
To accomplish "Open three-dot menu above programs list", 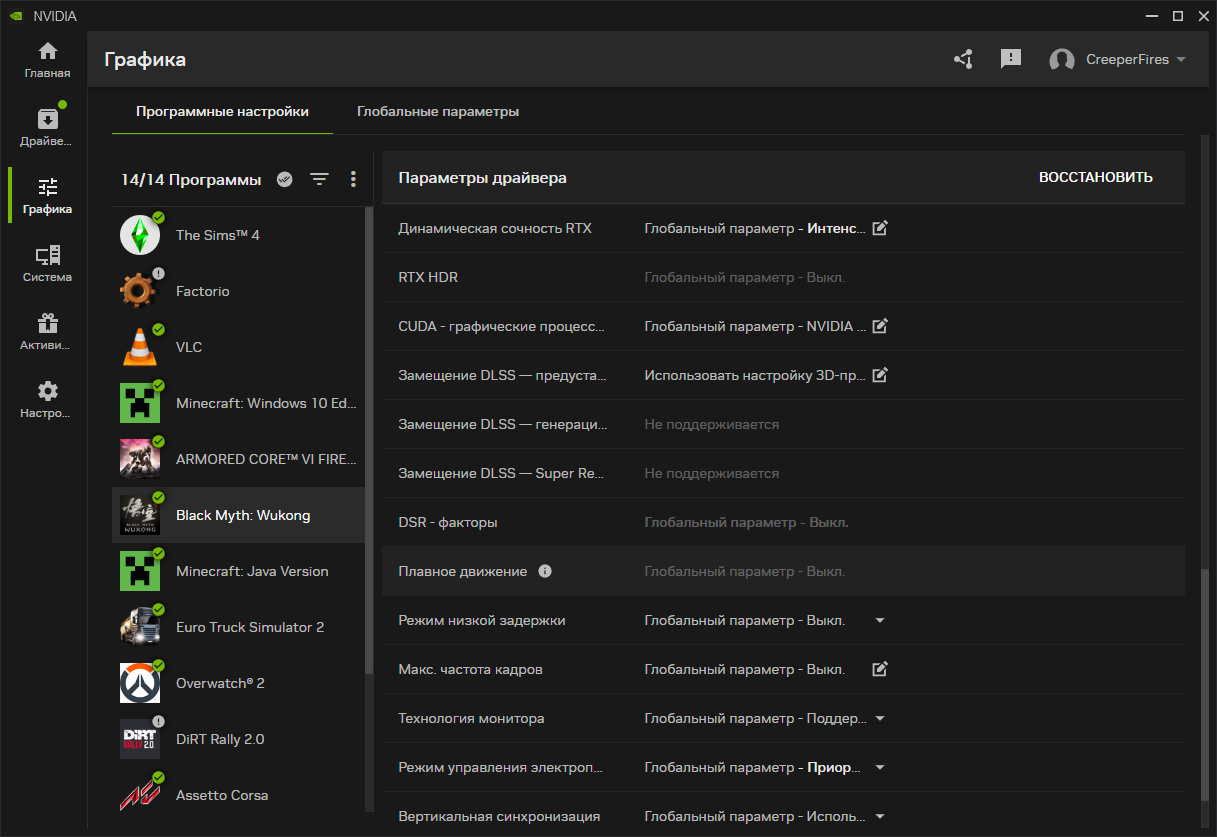I will click(x=353, y=179).
